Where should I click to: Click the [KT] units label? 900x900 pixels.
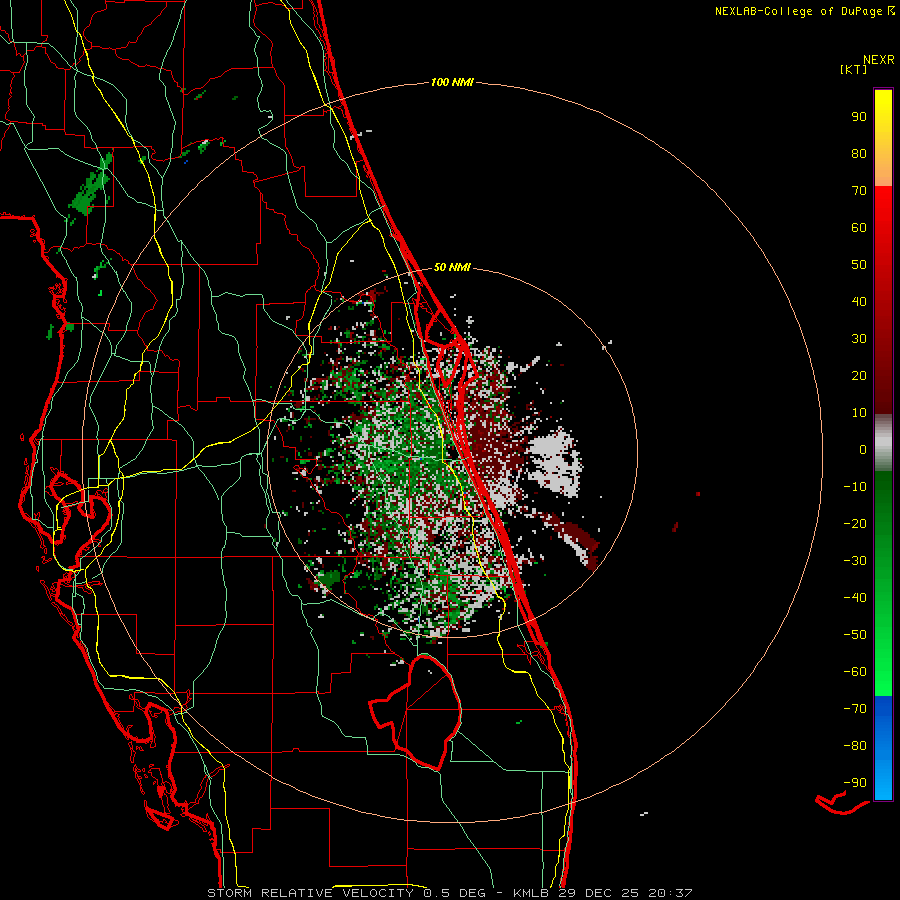point(853,69)
